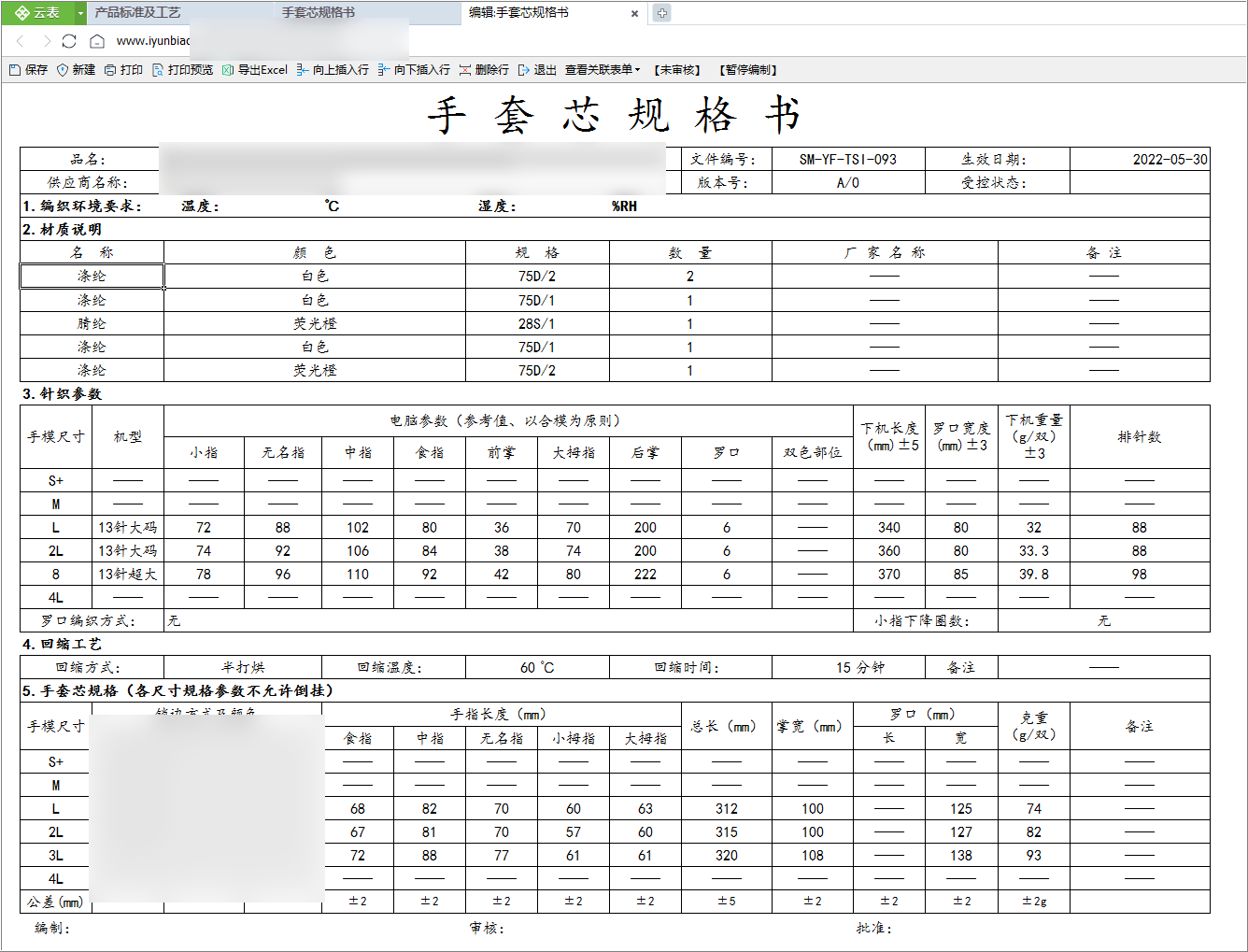Click the 后掌 value 222
1248x952 pixels.
coord(645,575)
